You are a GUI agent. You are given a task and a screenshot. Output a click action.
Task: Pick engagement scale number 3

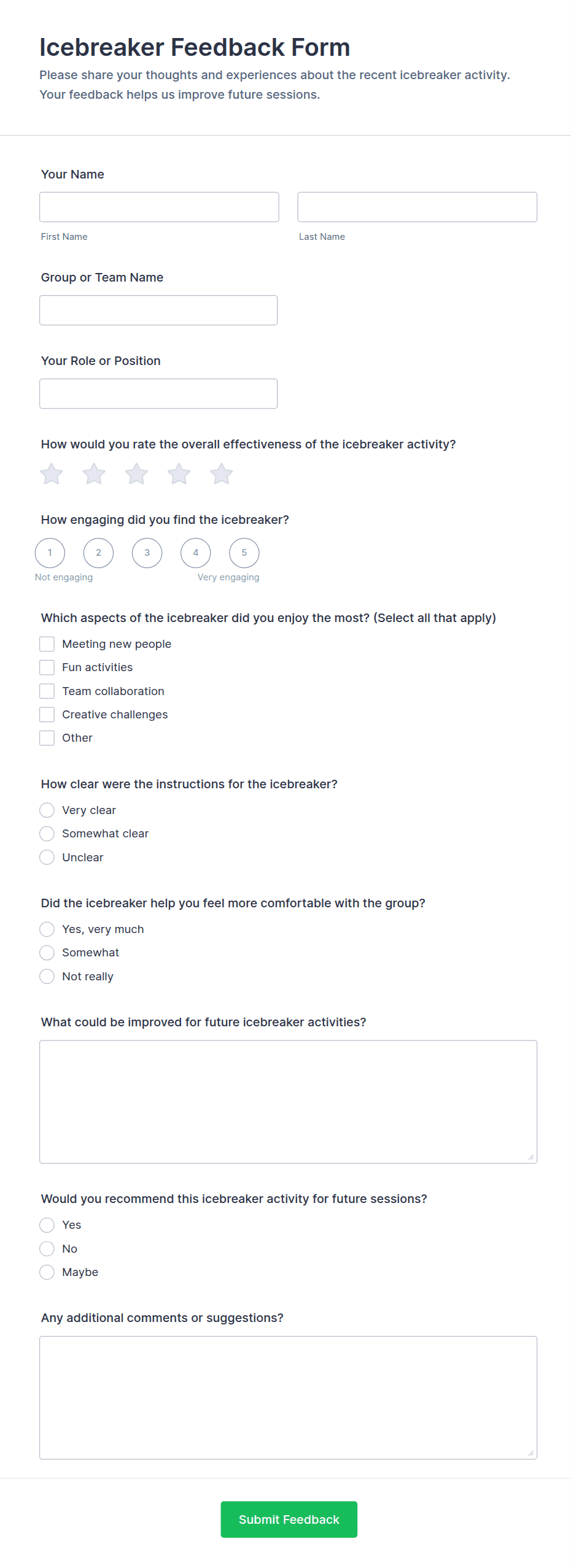(147, 553)
